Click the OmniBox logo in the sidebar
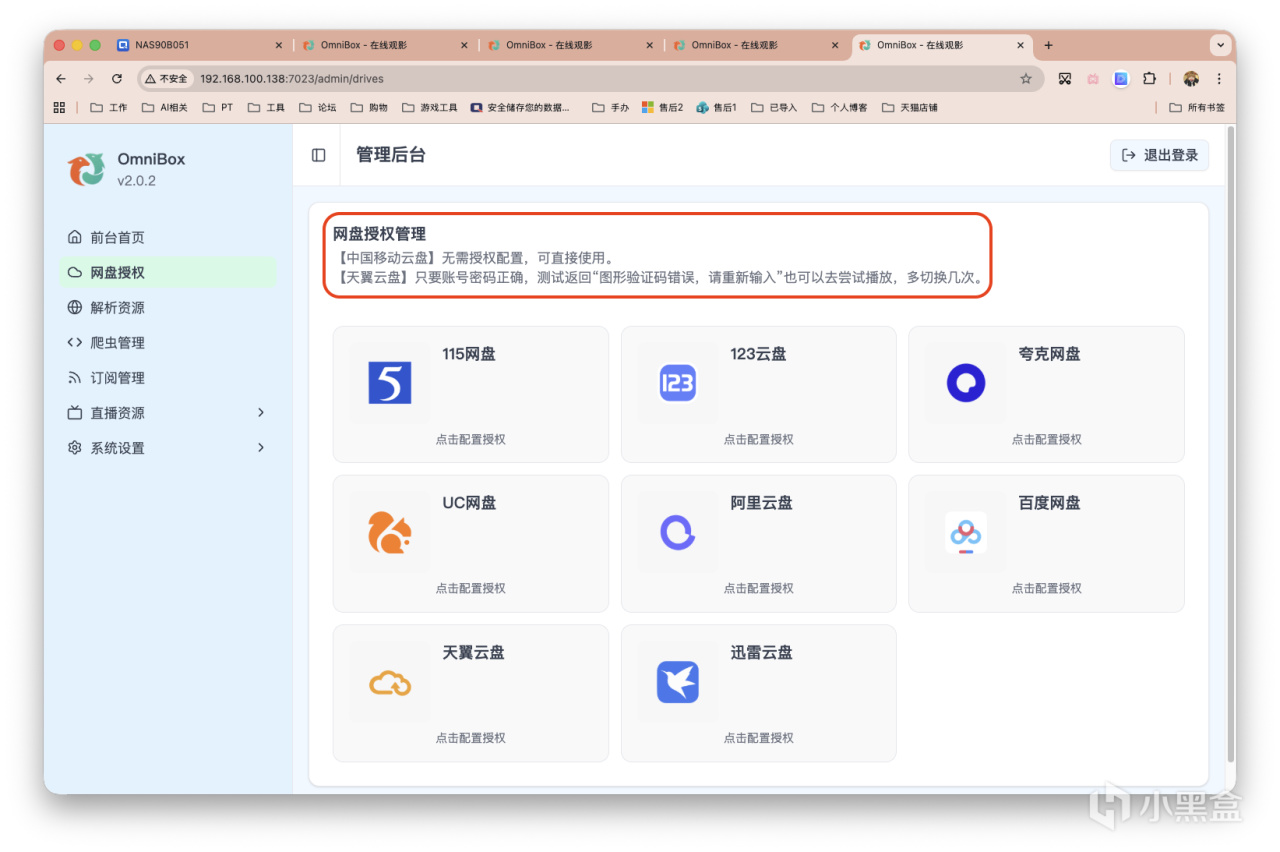The height and width of the screenshot is (852, 1280). (86, 168)
